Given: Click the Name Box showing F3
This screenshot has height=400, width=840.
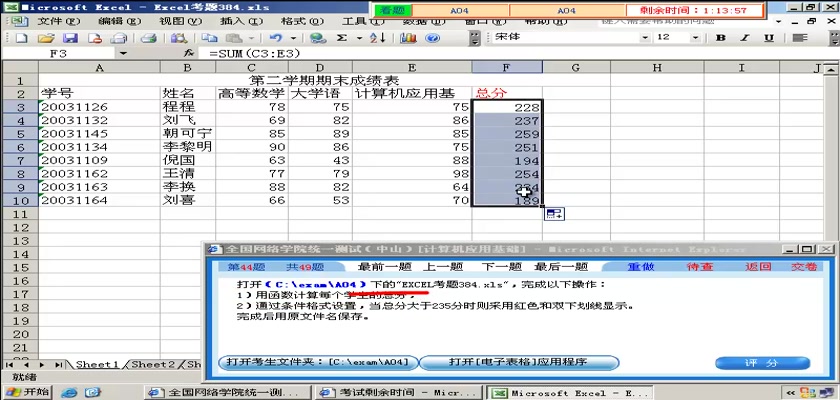Looking at the screenshot, I should pyautogui.click(x=58, y=54).
